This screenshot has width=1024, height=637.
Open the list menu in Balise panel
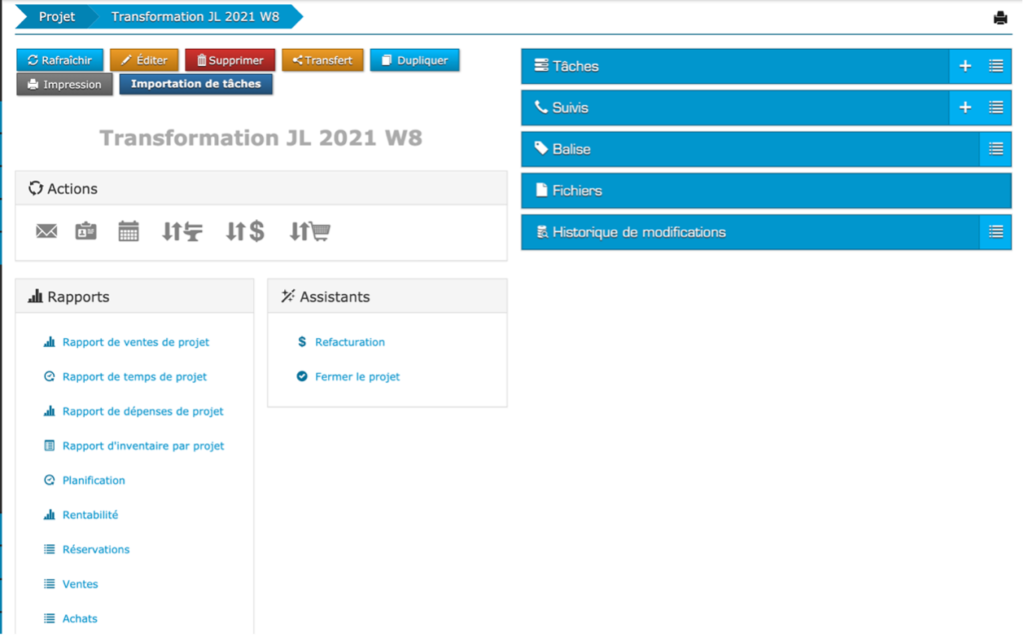[996, 149]
